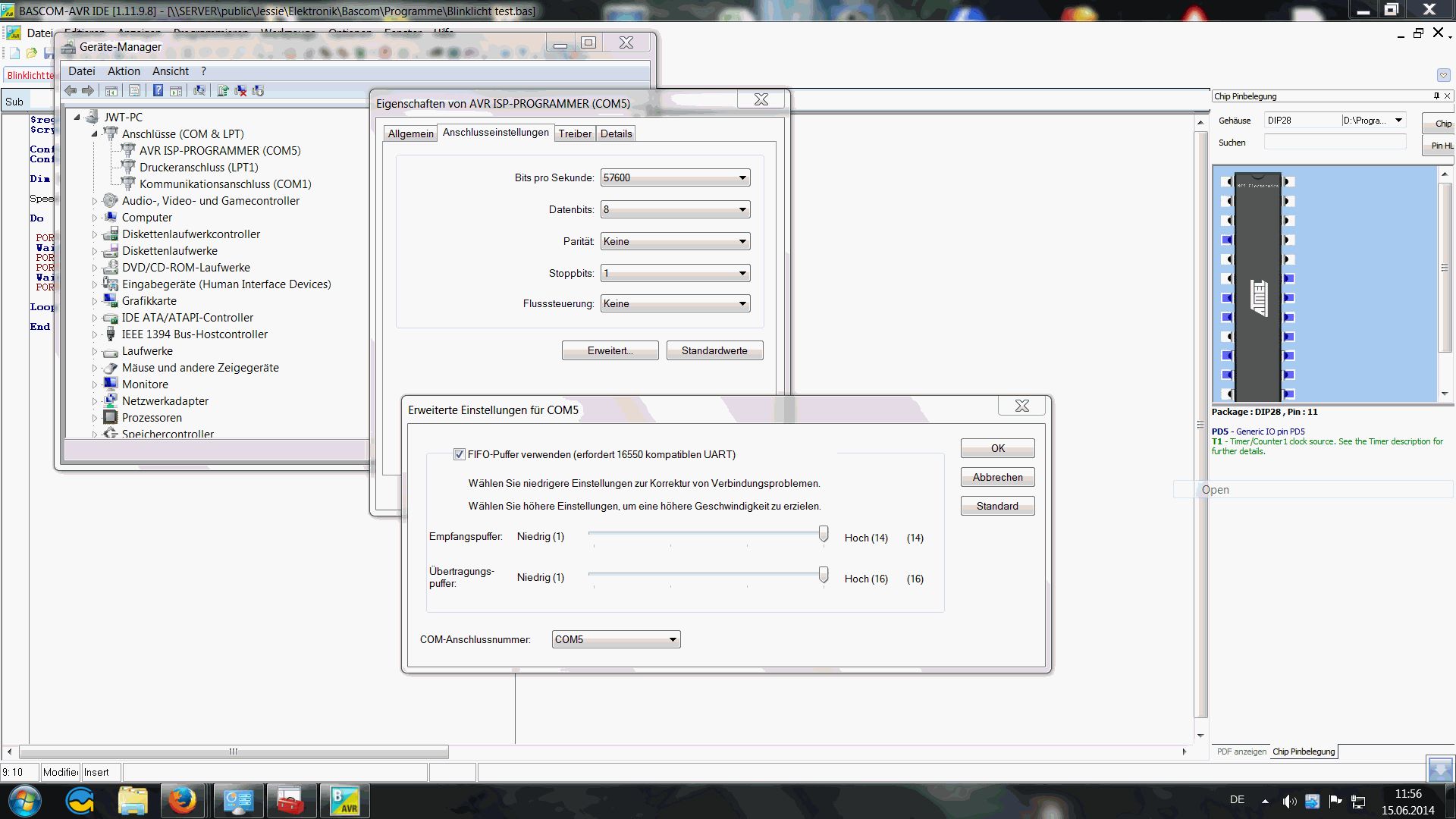Click the properties sheet toolbar icon
Screen dimensions: 1456x819
click(134, 91)
